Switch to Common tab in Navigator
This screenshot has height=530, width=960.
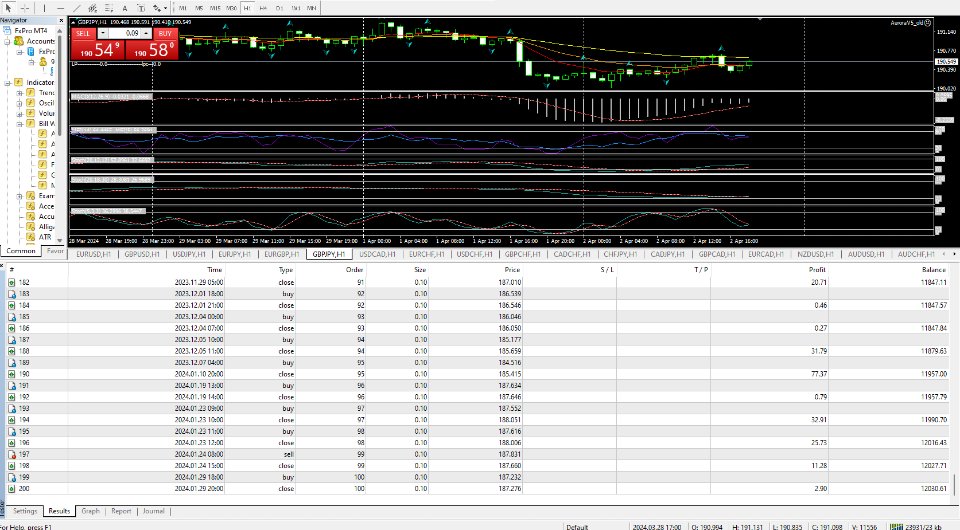21,251
